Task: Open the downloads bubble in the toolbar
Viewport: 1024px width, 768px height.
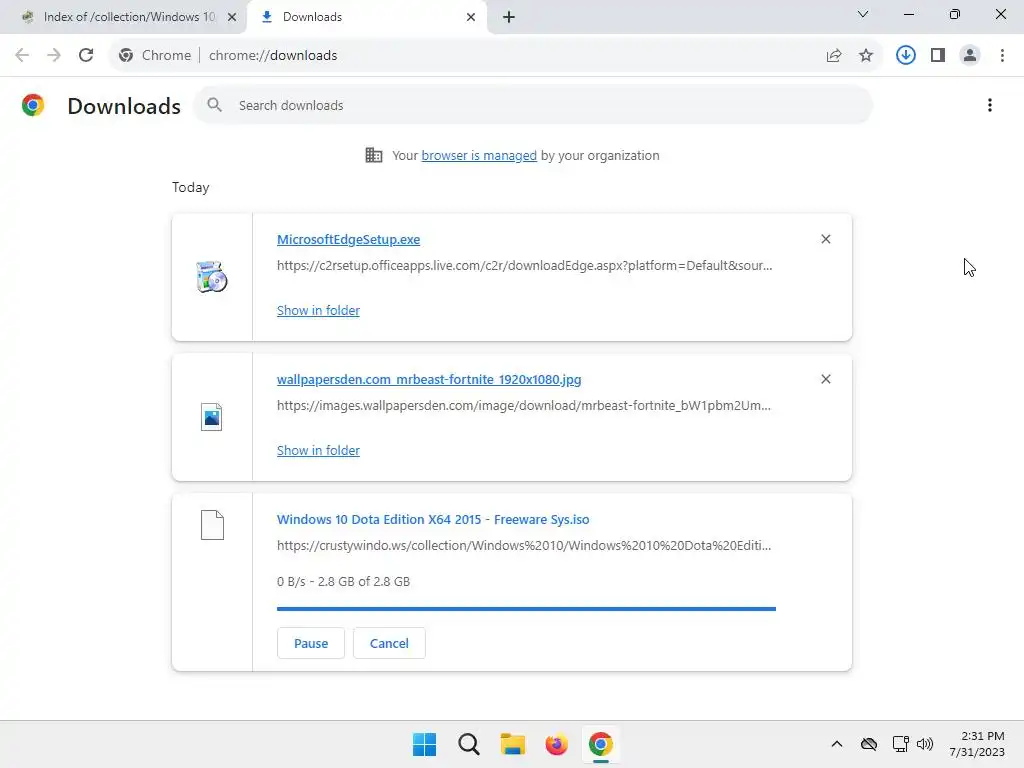Action: click(x=905, y=55)
